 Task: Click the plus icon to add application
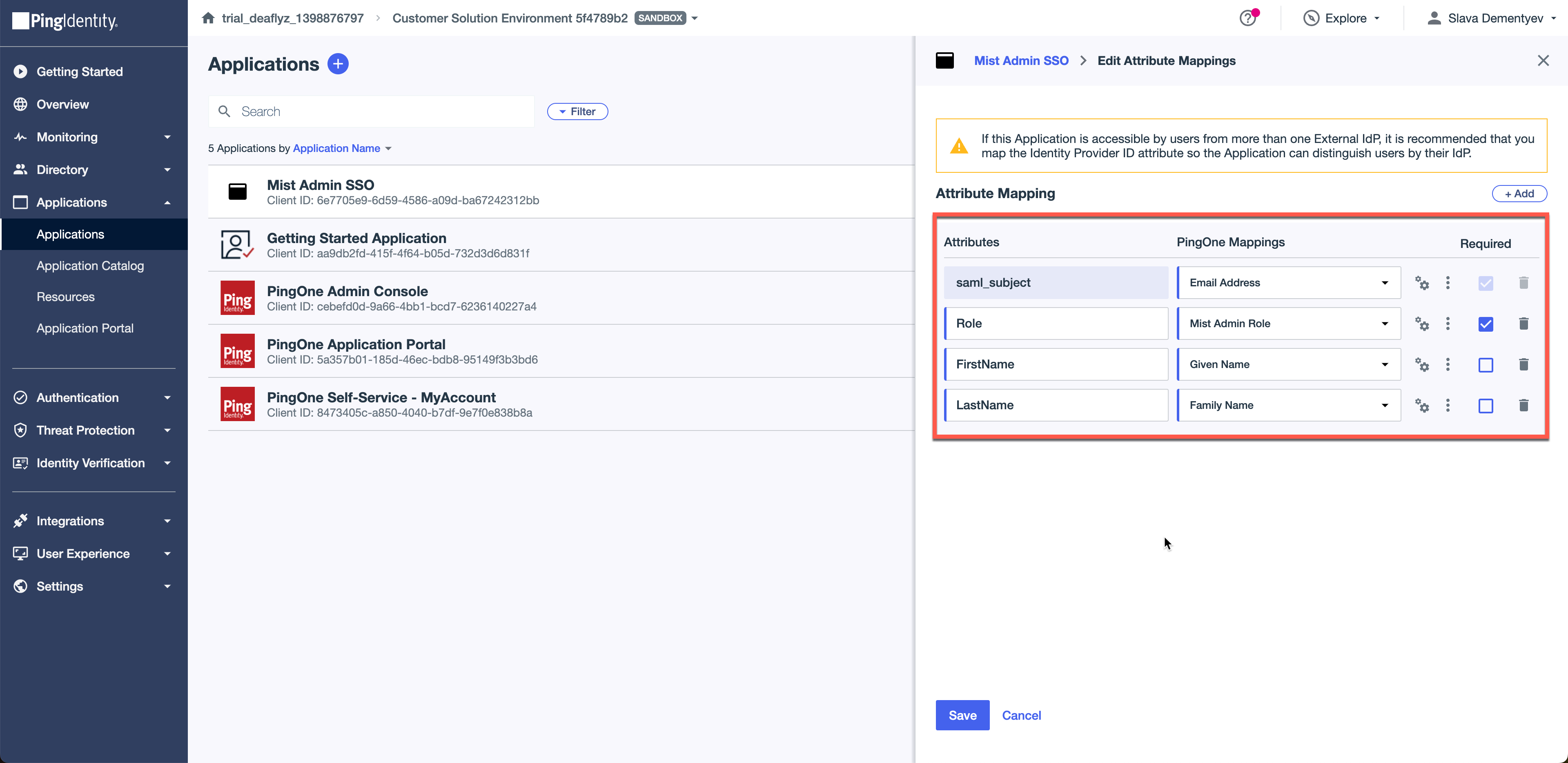coord(338,64)
